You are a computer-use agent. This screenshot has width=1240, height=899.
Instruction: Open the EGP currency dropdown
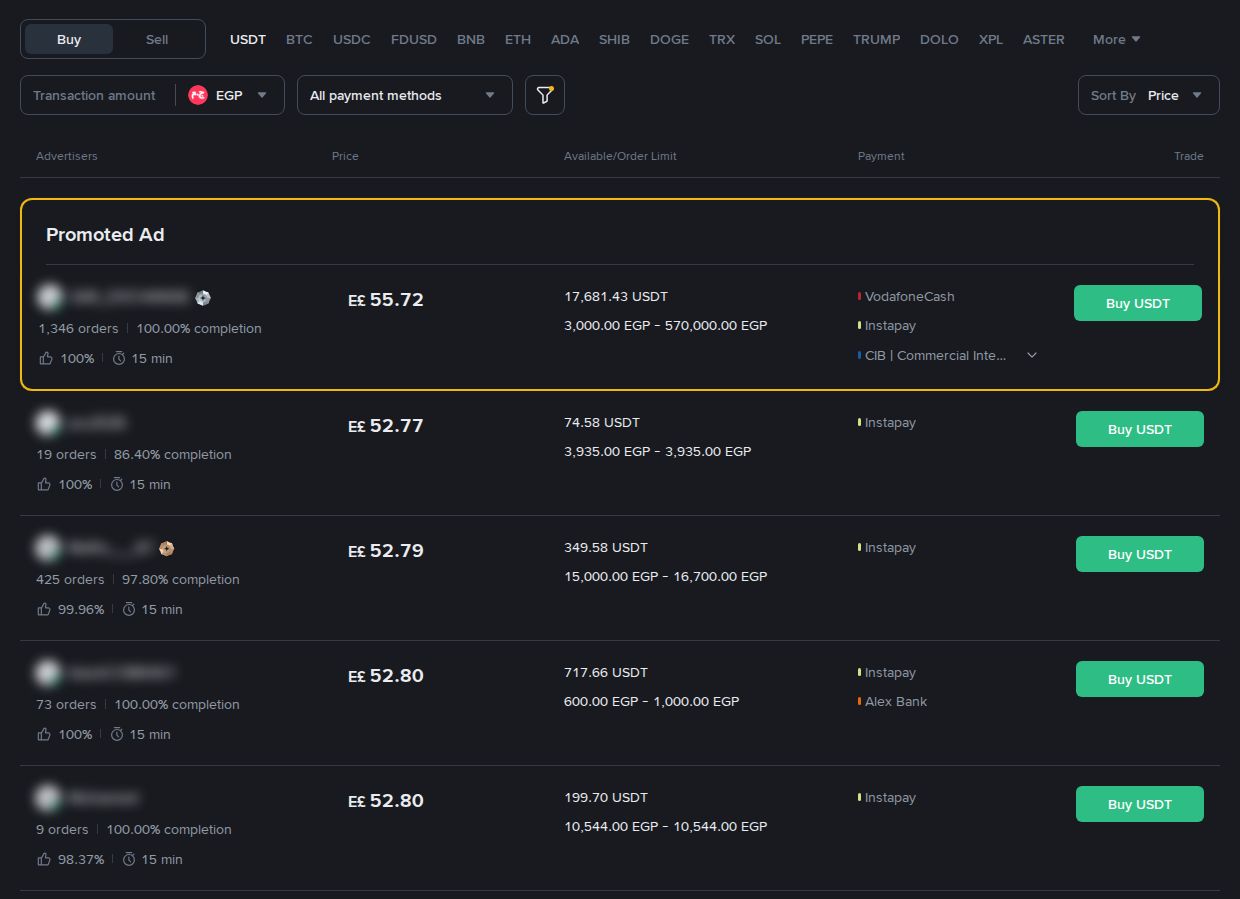(x=229, y=95)
